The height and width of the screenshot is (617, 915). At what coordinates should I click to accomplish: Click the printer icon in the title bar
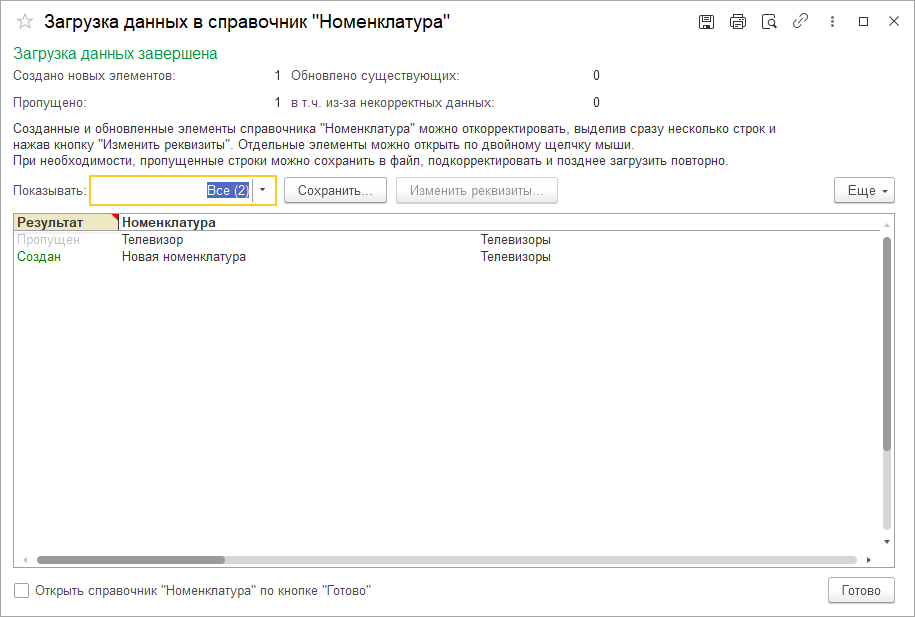738,22
